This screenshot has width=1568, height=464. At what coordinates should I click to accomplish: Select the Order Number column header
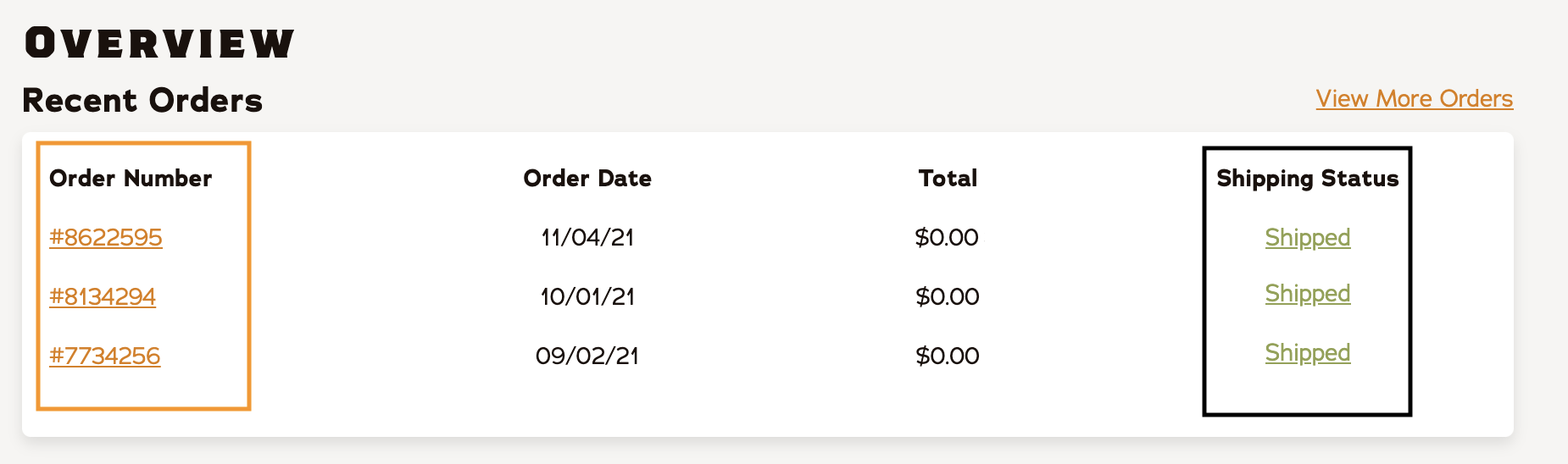pos(131,178)
